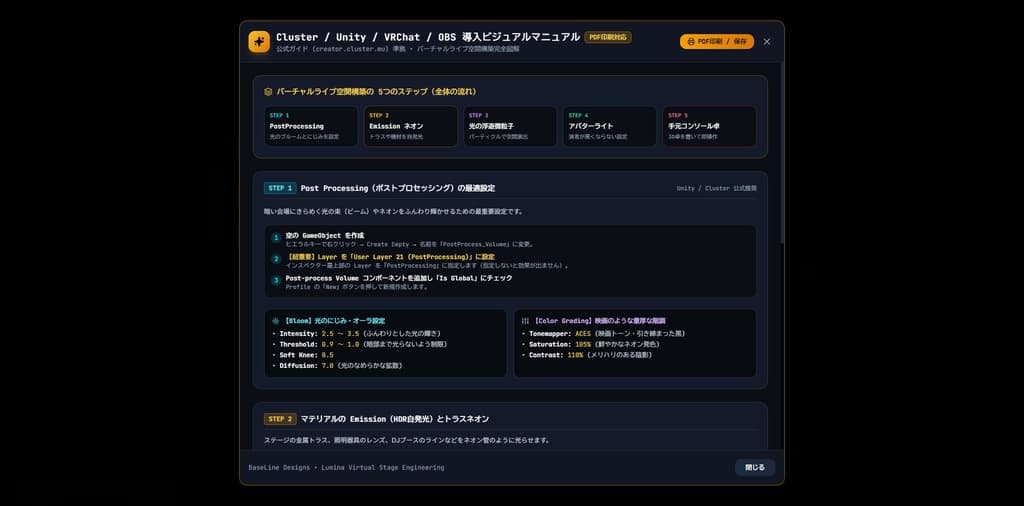Click '空の GameObject を作成' step title

point(325,234)
